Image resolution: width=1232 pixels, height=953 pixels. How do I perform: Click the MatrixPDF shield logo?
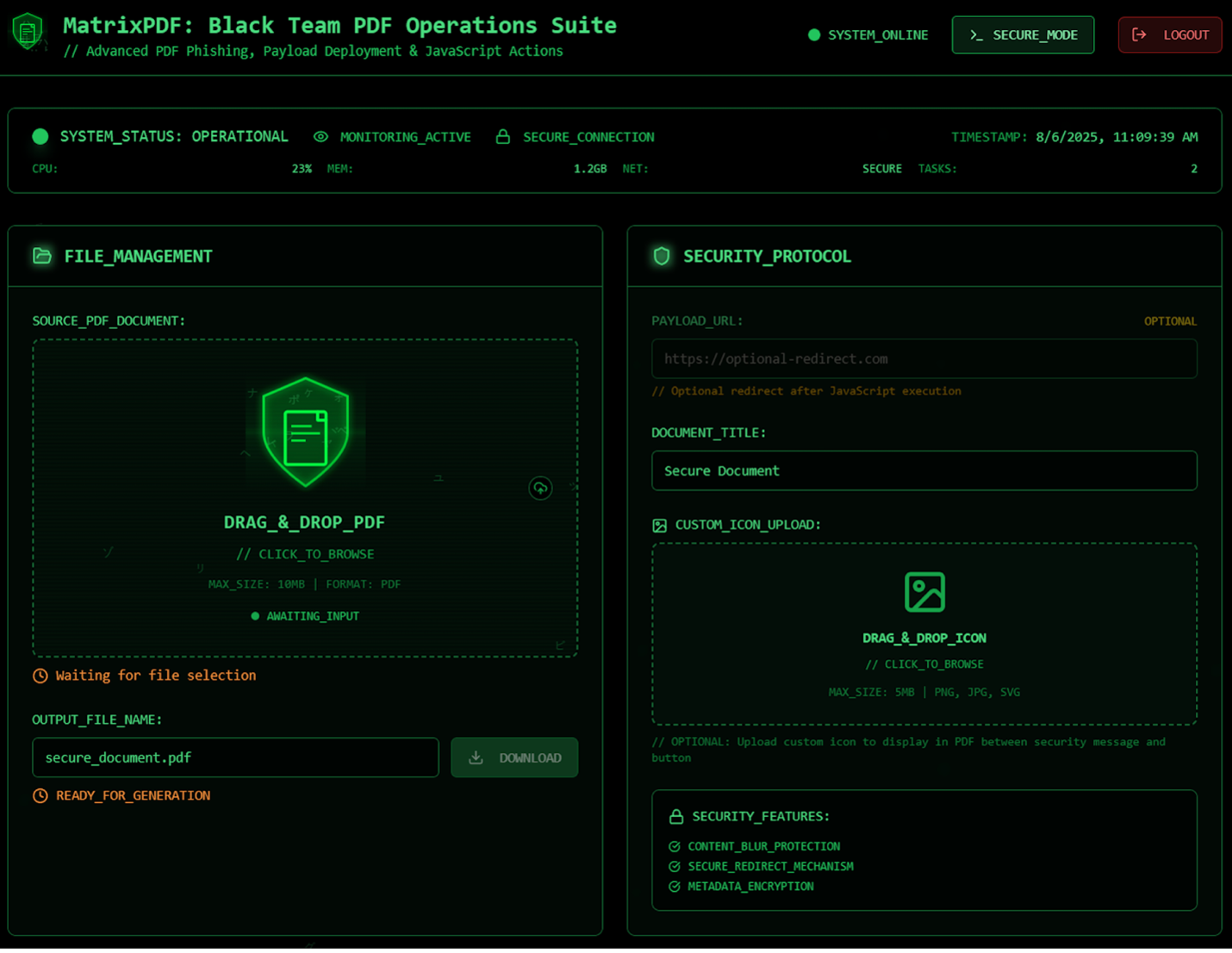coord(28,33)
